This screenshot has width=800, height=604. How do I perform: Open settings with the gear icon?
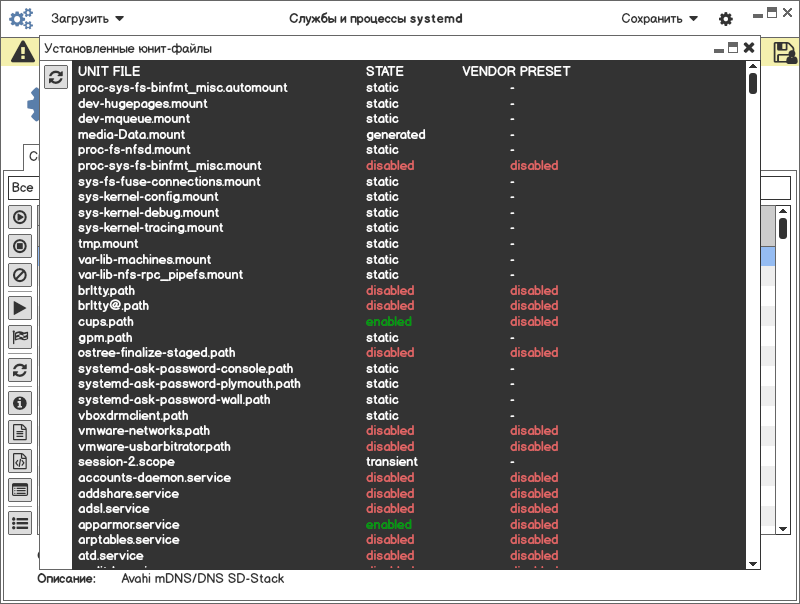point(726,19)
